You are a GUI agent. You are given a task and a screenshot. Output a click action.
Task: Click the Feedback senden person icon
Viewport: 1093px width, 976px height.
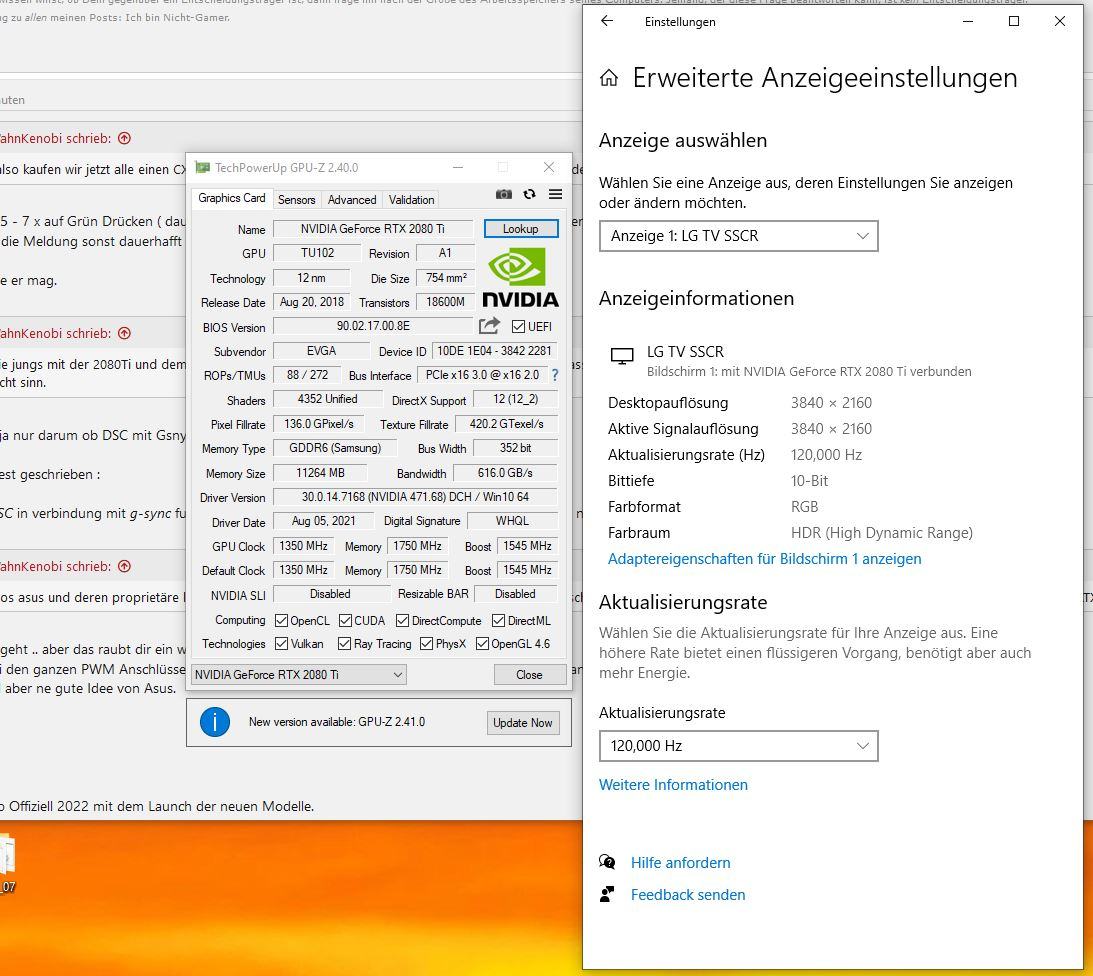[607, 894]
